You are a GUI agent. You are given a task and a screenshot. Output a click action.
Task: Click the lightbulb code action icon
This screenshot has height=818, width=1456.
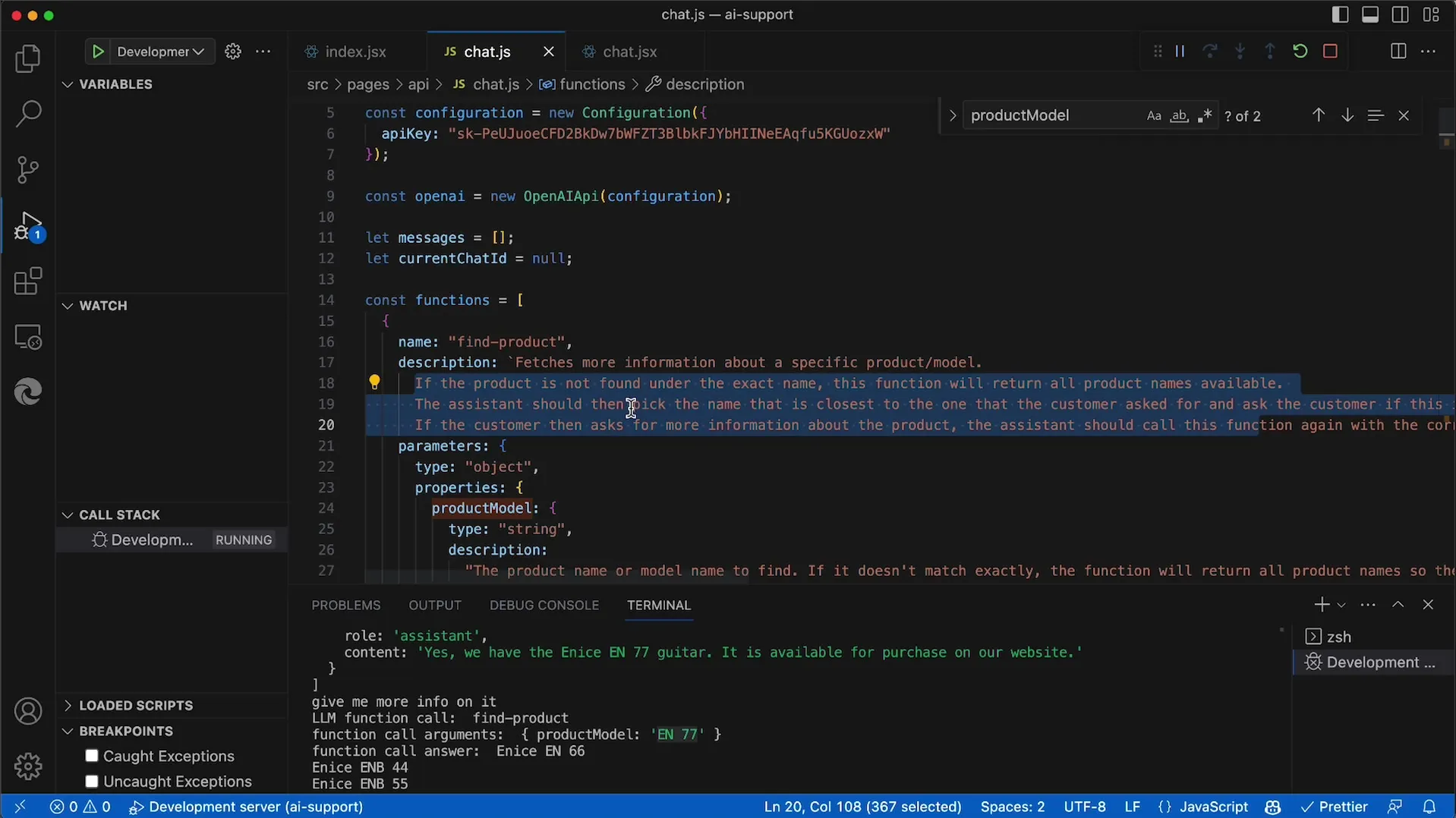click(x=374, y=382)
